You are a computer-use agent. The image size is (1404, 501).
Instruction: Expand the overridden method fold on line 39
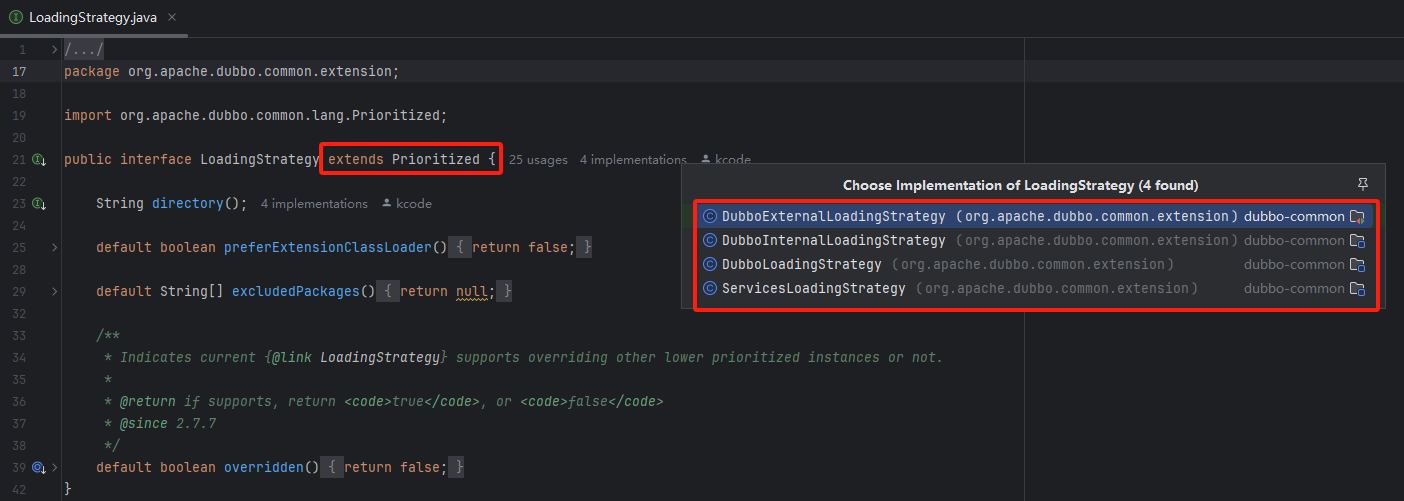point(55,467)
